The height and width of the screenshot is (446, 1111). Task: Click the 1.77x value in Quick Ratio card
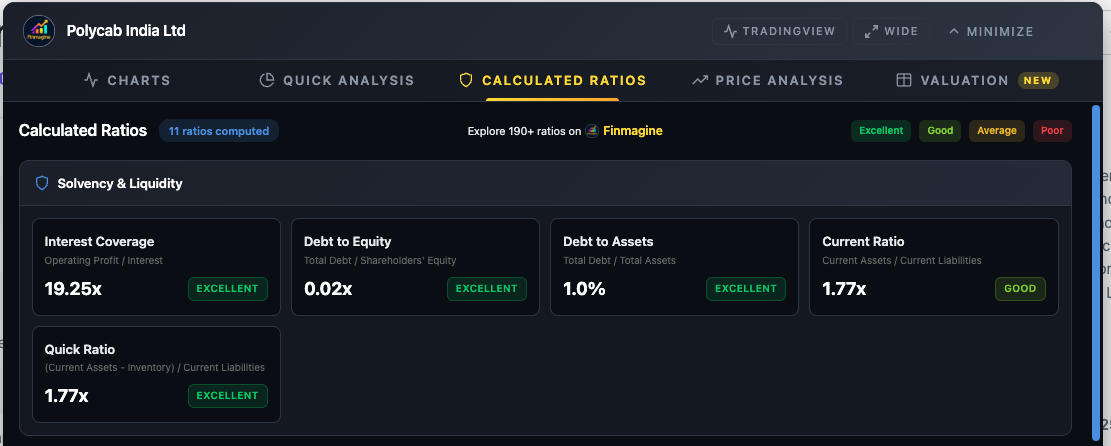click(67, 396)
